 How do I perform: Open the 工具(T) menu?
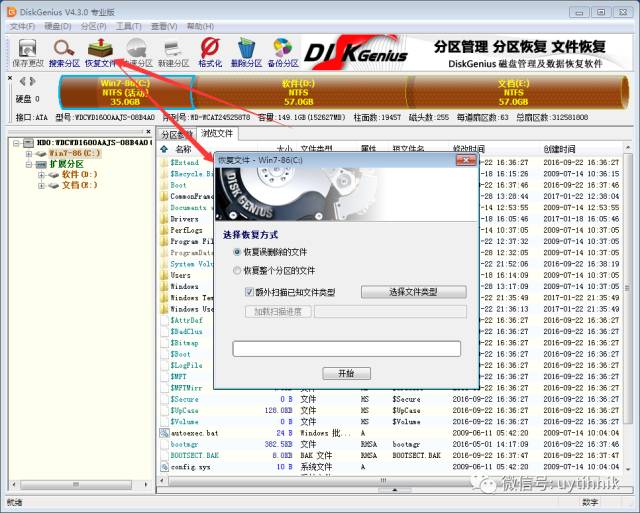[x=129, y=27]
